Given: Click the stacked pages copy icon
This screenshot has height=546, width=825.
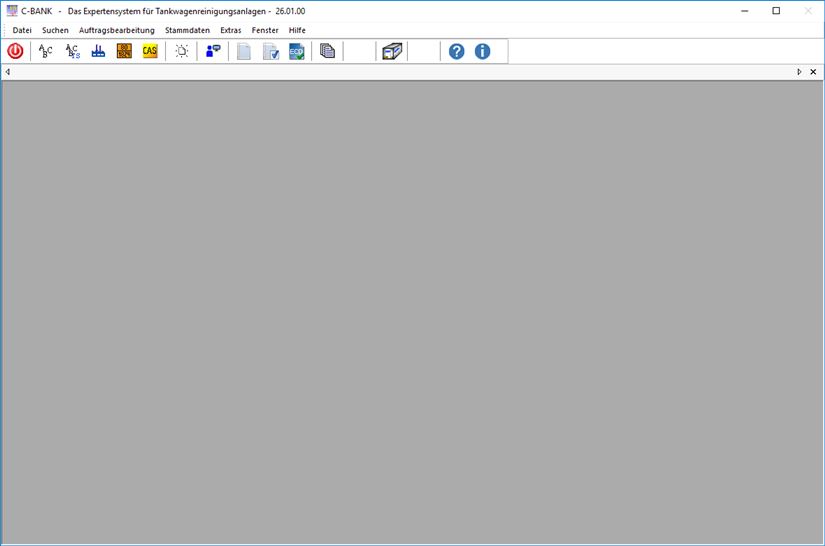Looking at the screenshot, I should (x=328, y=51).
